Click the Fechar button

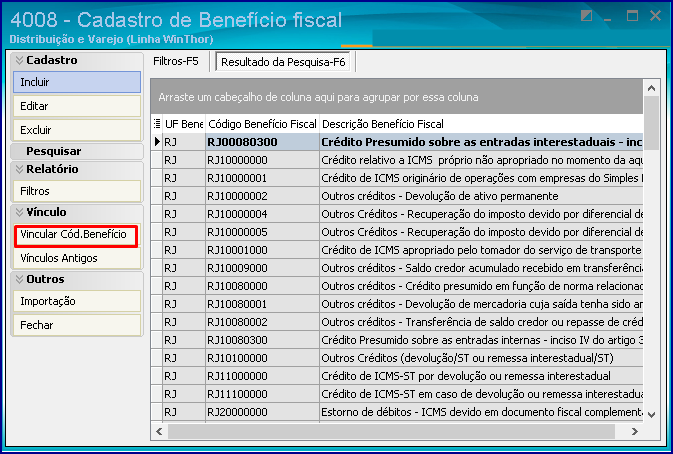[77, 325]
